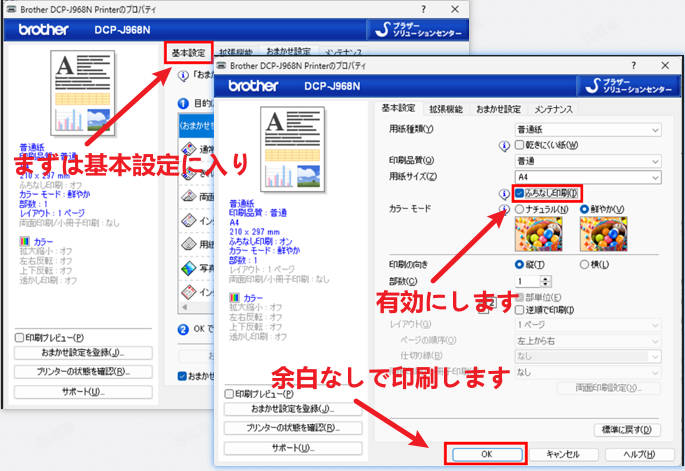Image resolution: width=685 pixels, height=471 pixels.
Task: Open the 用紙種類 dropdown showing 普通紙
Action: [588, 129]
